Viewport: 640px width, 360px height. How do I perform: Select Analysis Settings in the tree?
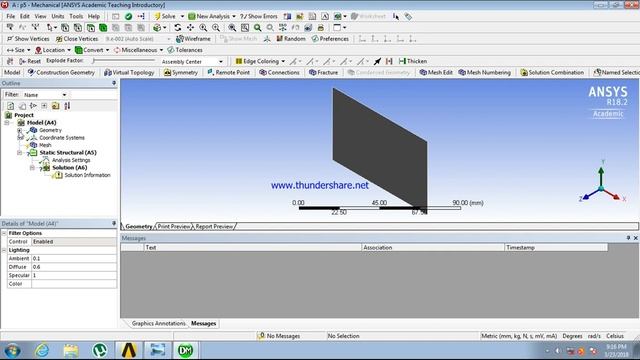click(x=71, y=160)
